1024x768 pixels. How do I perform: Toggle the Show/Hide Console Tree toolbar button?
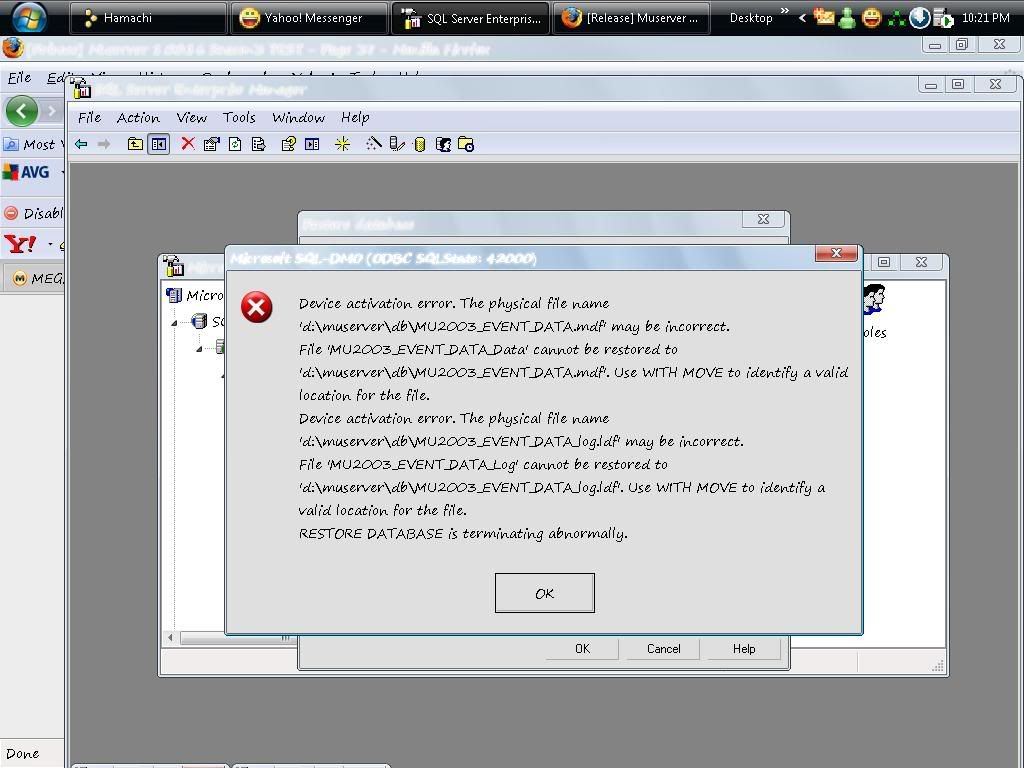tap(158, 144)
